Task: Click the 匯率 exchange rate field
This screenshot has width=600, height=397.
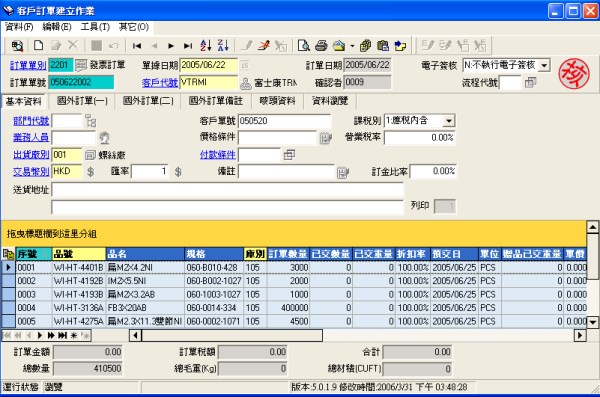Action: point(150,171)
